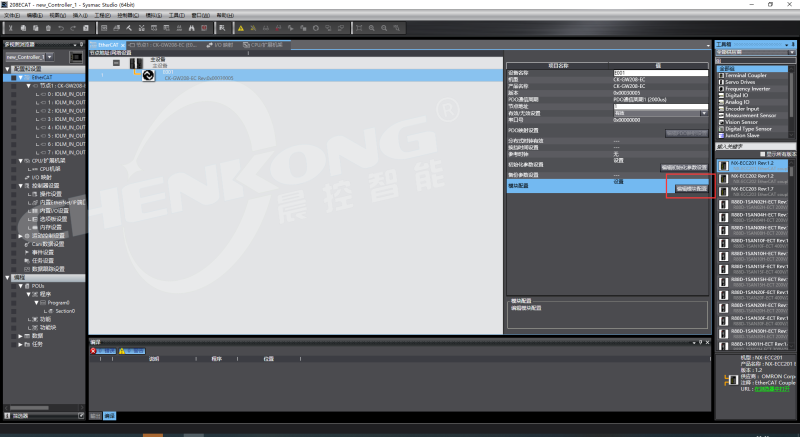Select the NX-ECC203 Rev:1.7 device in toolbox

[x=753, y=191]
